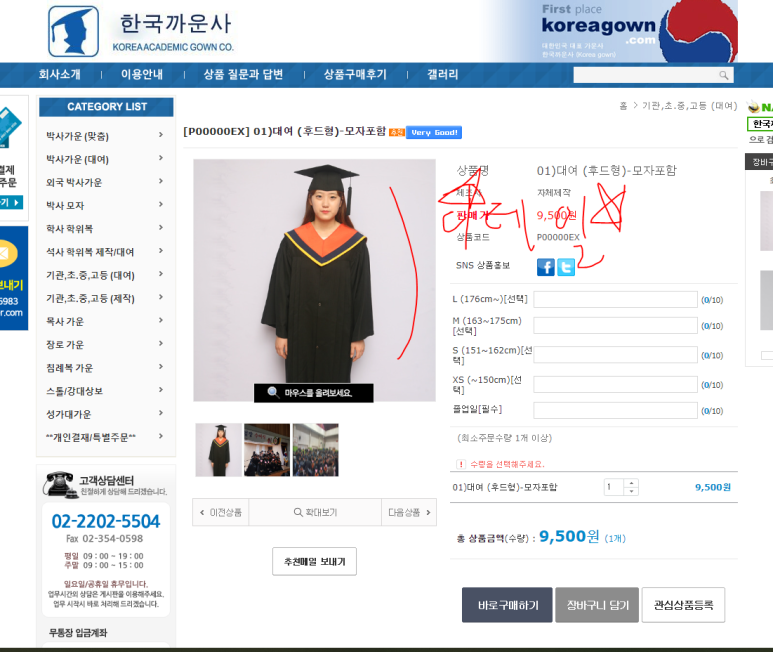Click phone number 02-2202-5504
Image resolution: width=773 pixels, height=652 pixels.
[x=106, y=521]
